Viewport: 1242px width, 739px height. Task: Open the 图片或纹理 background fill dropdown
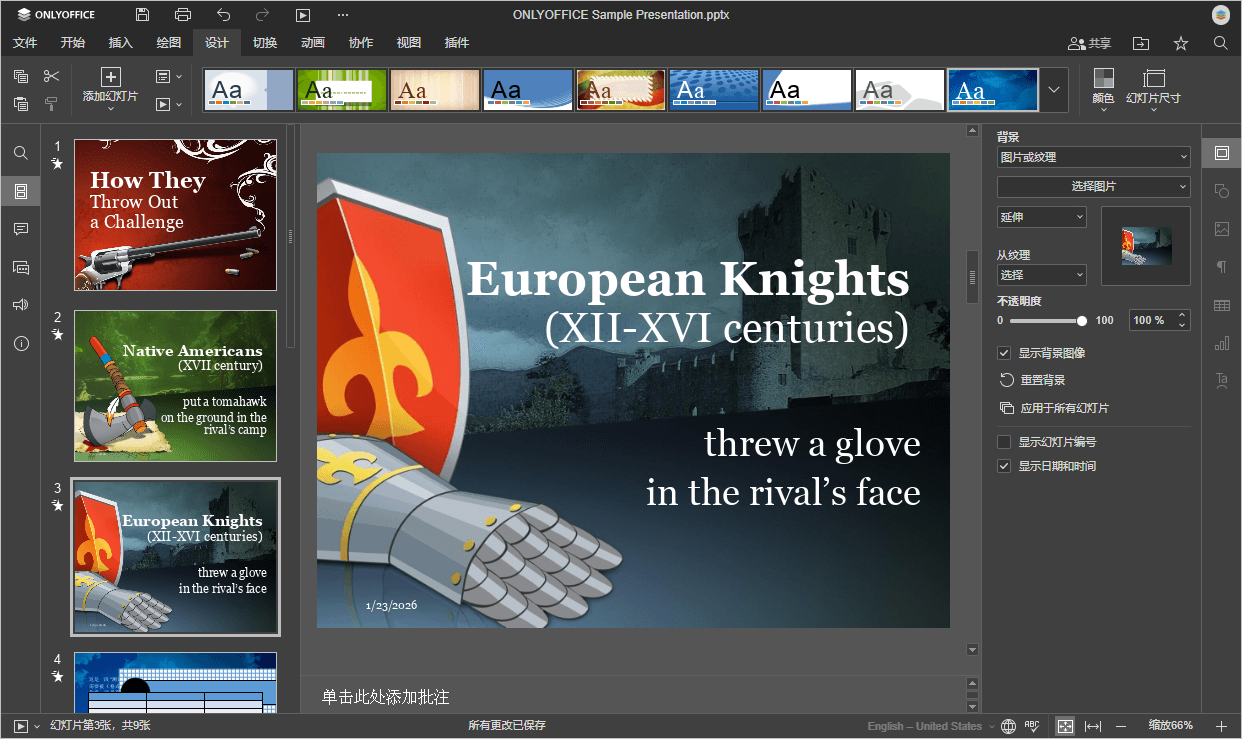1093,157
